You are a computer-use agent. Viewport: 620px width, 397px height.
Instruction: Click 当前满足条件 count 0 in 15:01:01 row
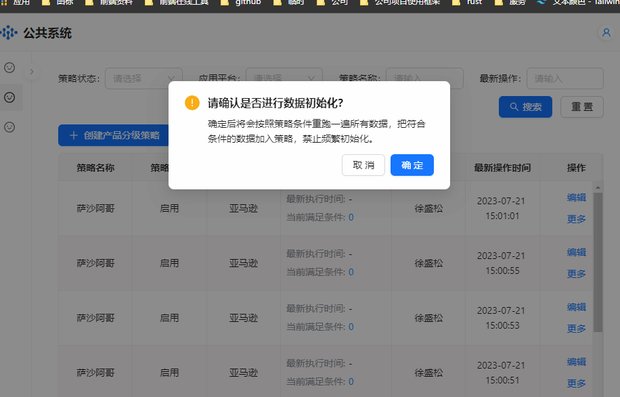click(351, 217)
